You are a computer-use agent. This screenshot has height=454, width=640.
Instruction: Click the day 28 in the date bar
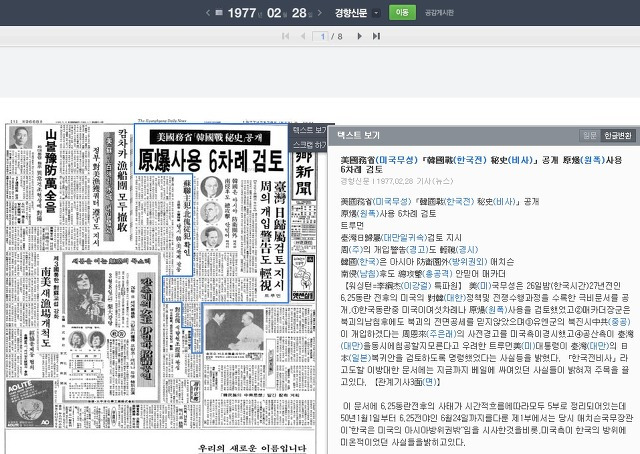pyautogui.click(x=299, y=13)
